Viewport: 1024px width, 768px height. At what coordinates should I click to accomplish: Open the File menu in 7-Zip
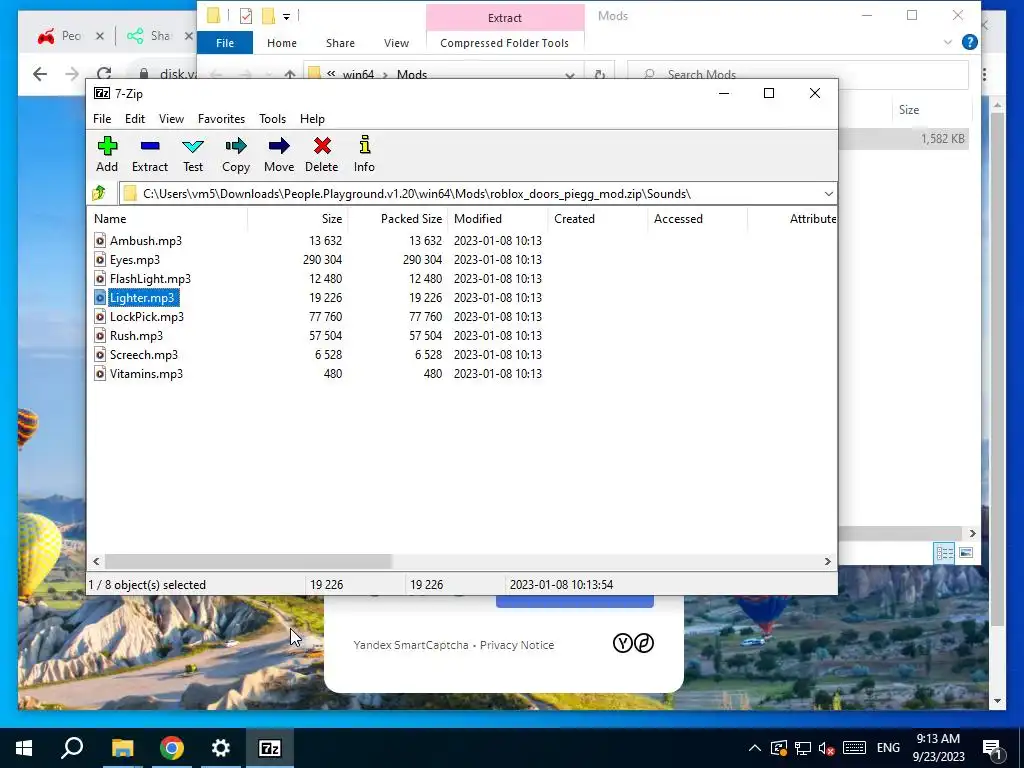102,119
